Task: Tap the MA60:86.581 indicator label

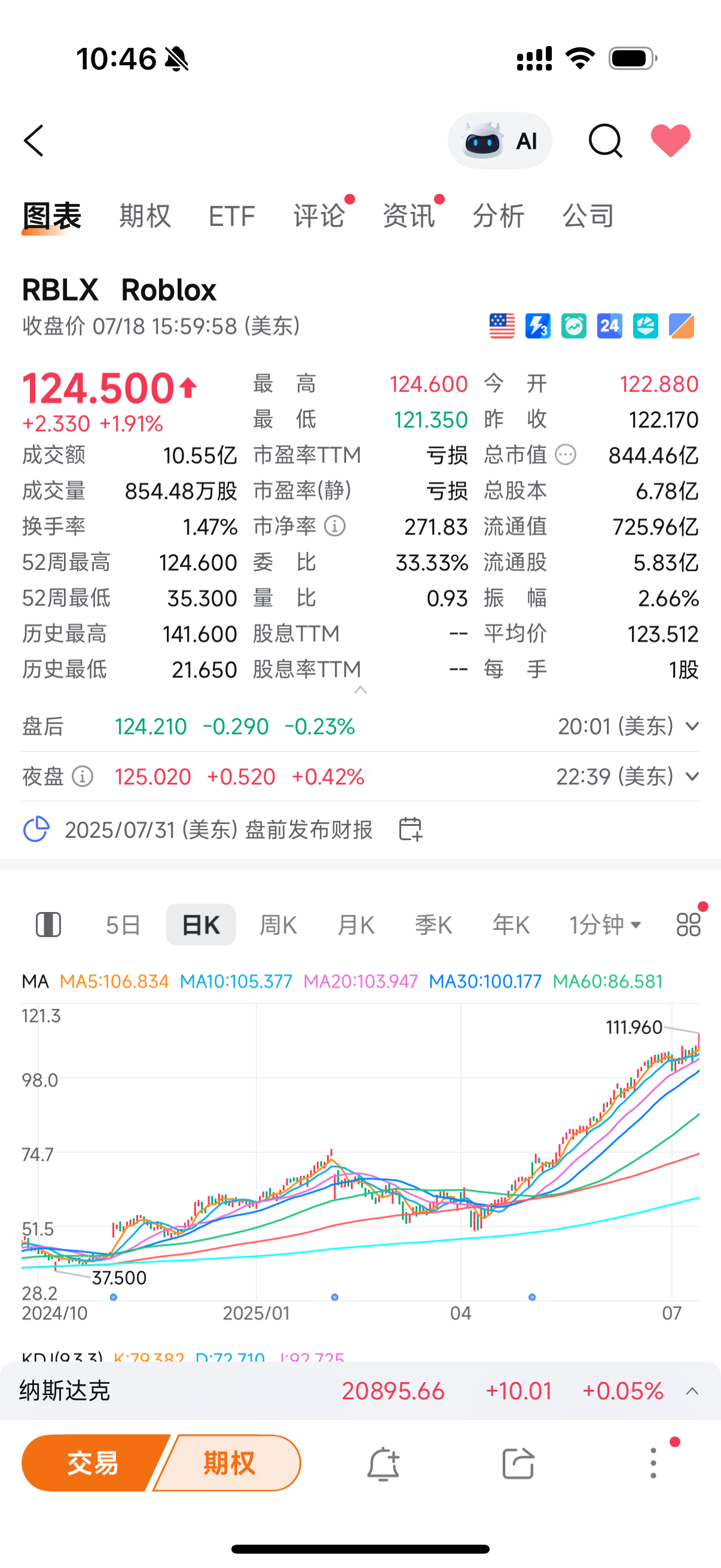Action: [x=607, y=981]
